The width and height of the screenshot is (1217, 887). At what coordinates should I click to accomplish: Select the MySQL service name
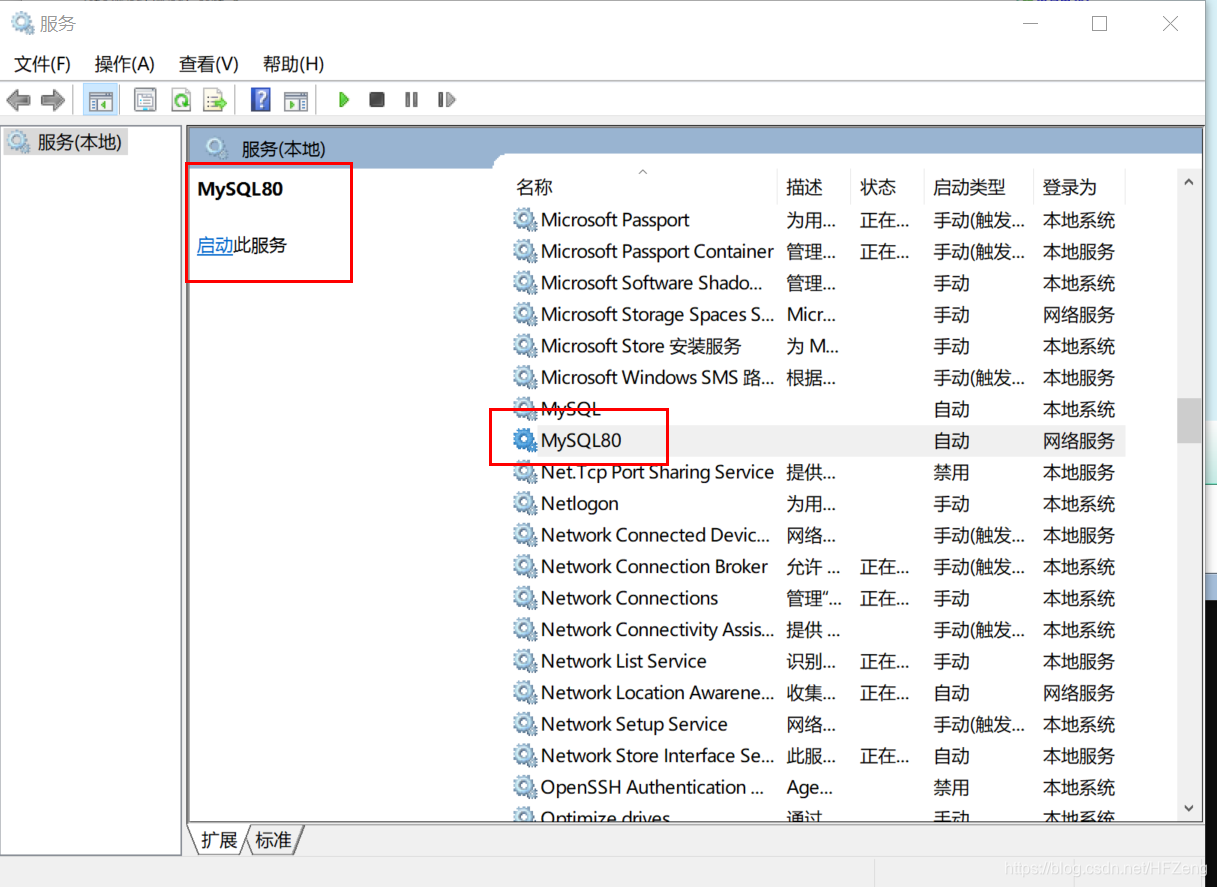click(571, 409)
